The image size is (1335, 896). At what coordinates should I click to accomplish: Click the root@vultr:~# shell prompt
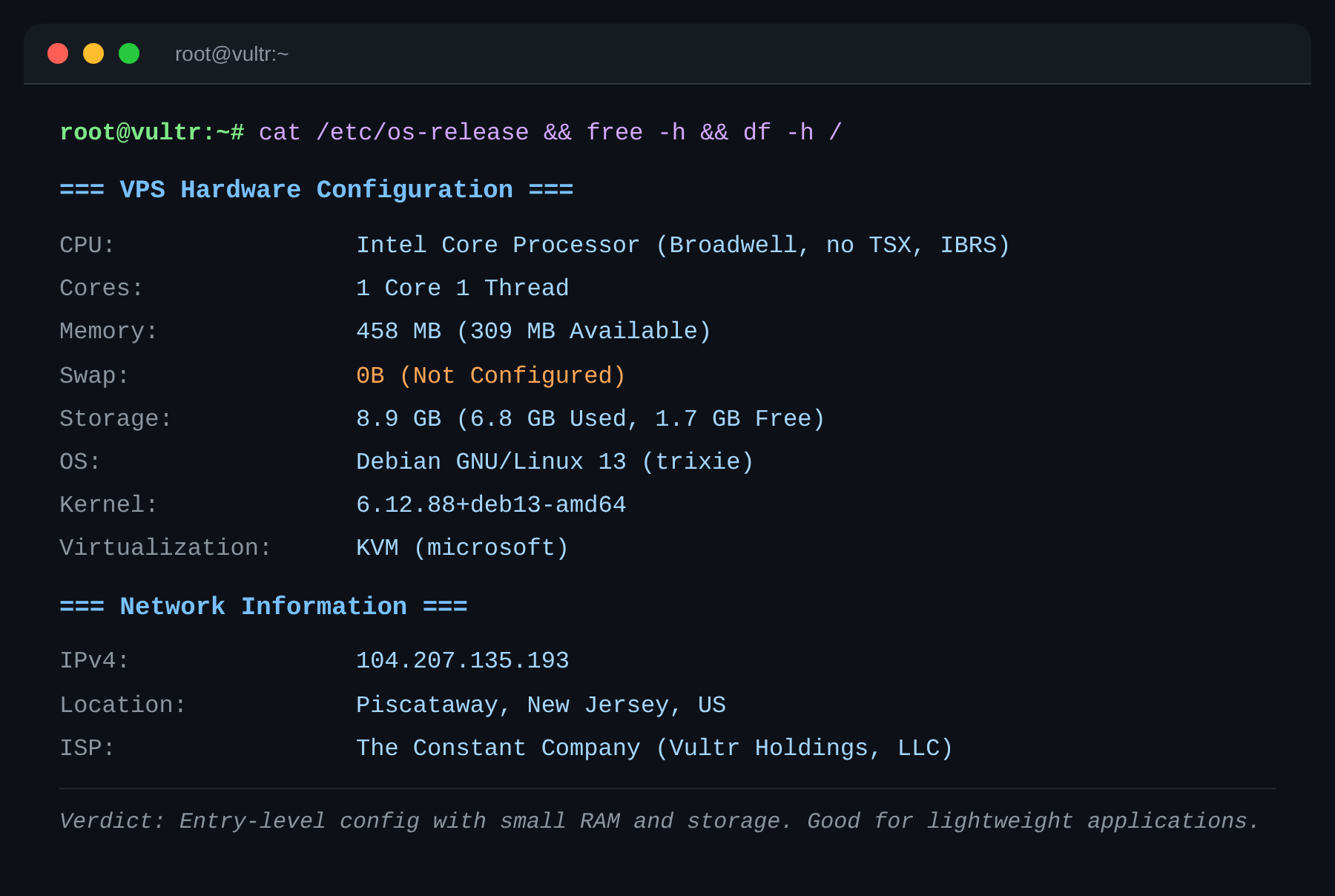click(x=151, y=132)
